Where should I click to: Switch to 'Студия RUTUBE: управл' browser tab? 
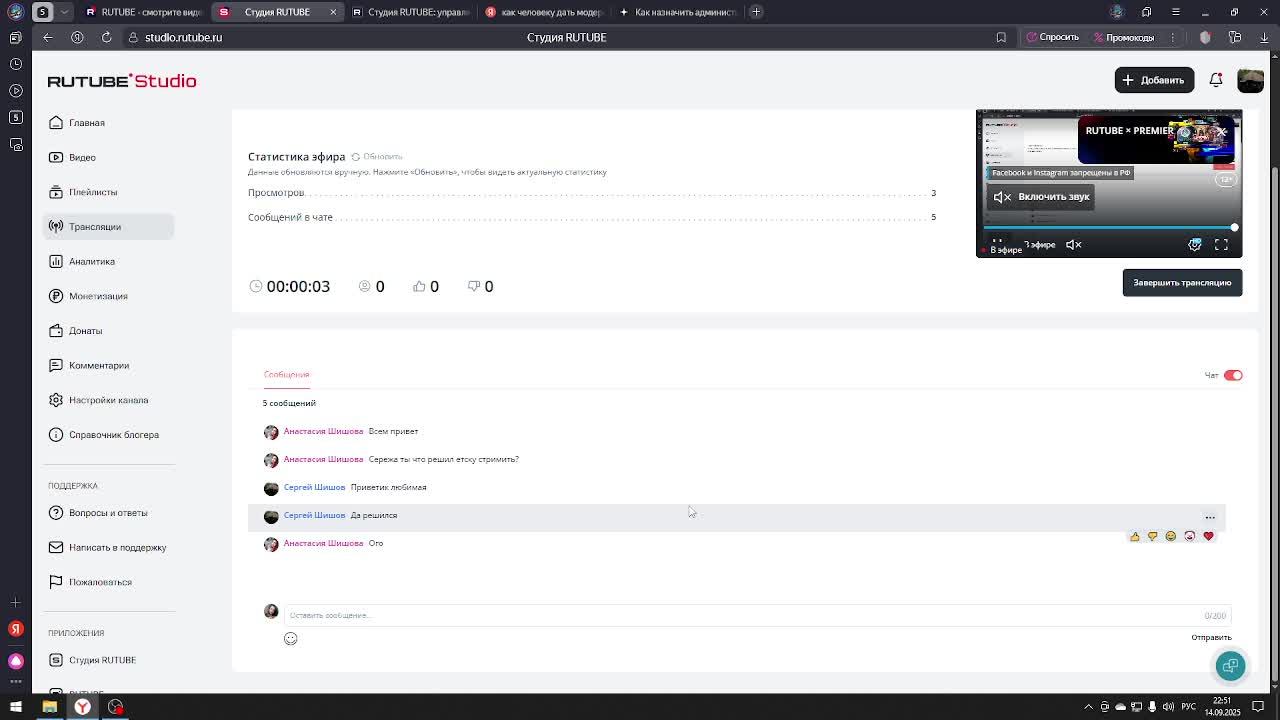(410, 12)
